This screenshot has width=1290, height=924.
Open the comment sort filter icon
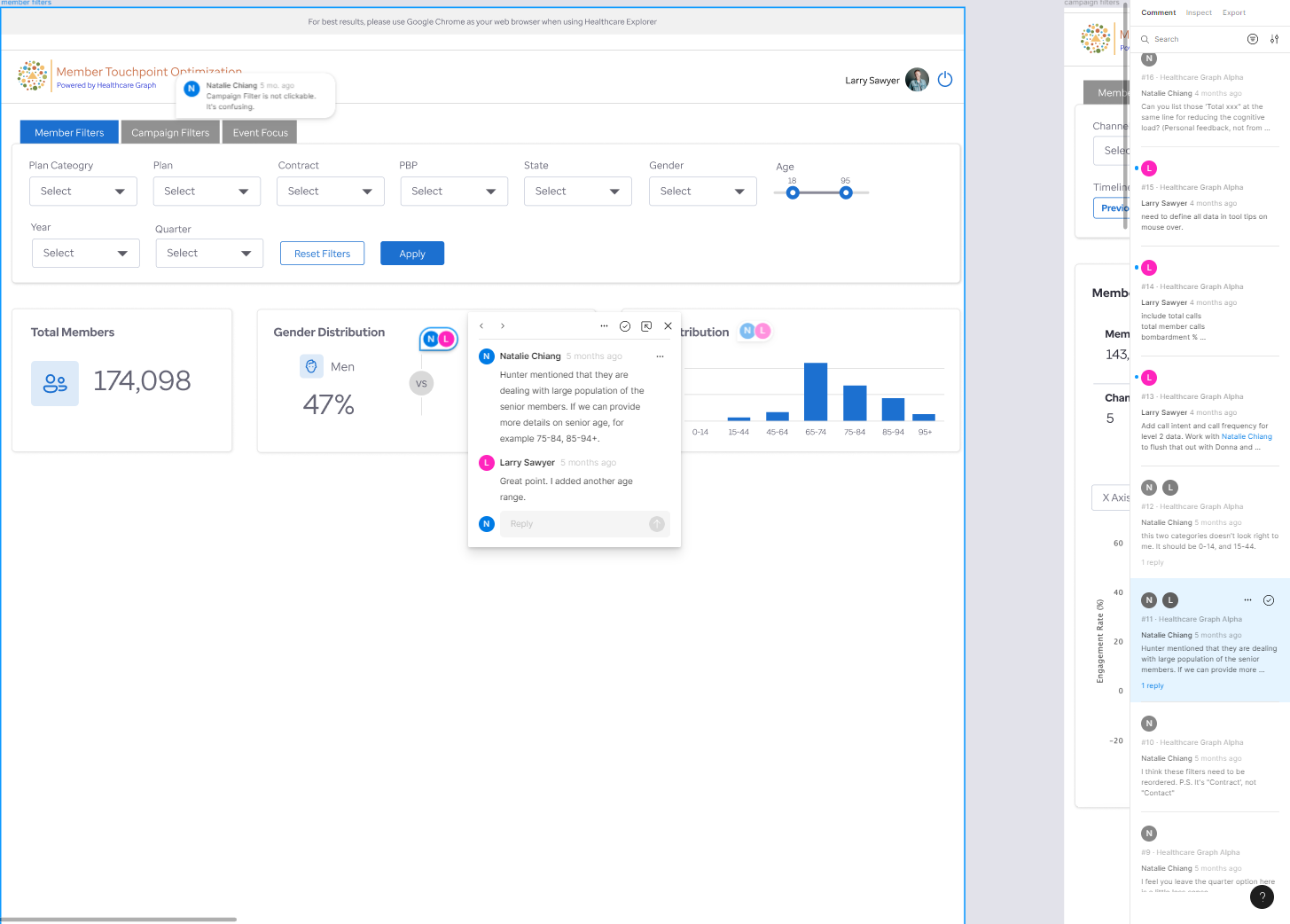click(1253, 39)
